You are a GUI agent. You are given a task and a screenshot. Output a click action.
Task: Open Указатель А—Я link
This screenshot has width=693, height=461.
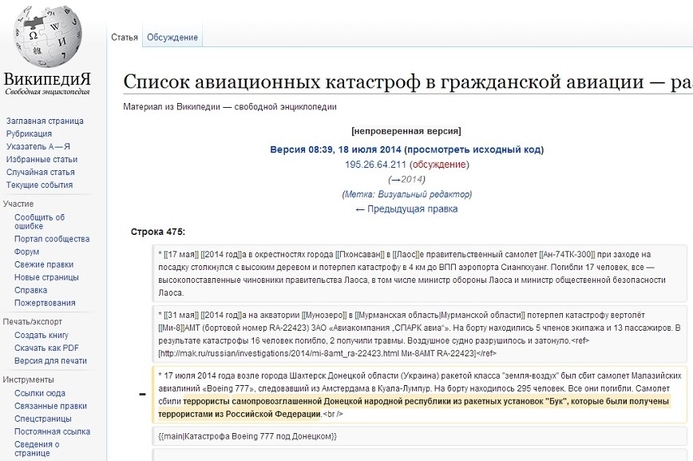pyautogui.click(x=38, y=147)
